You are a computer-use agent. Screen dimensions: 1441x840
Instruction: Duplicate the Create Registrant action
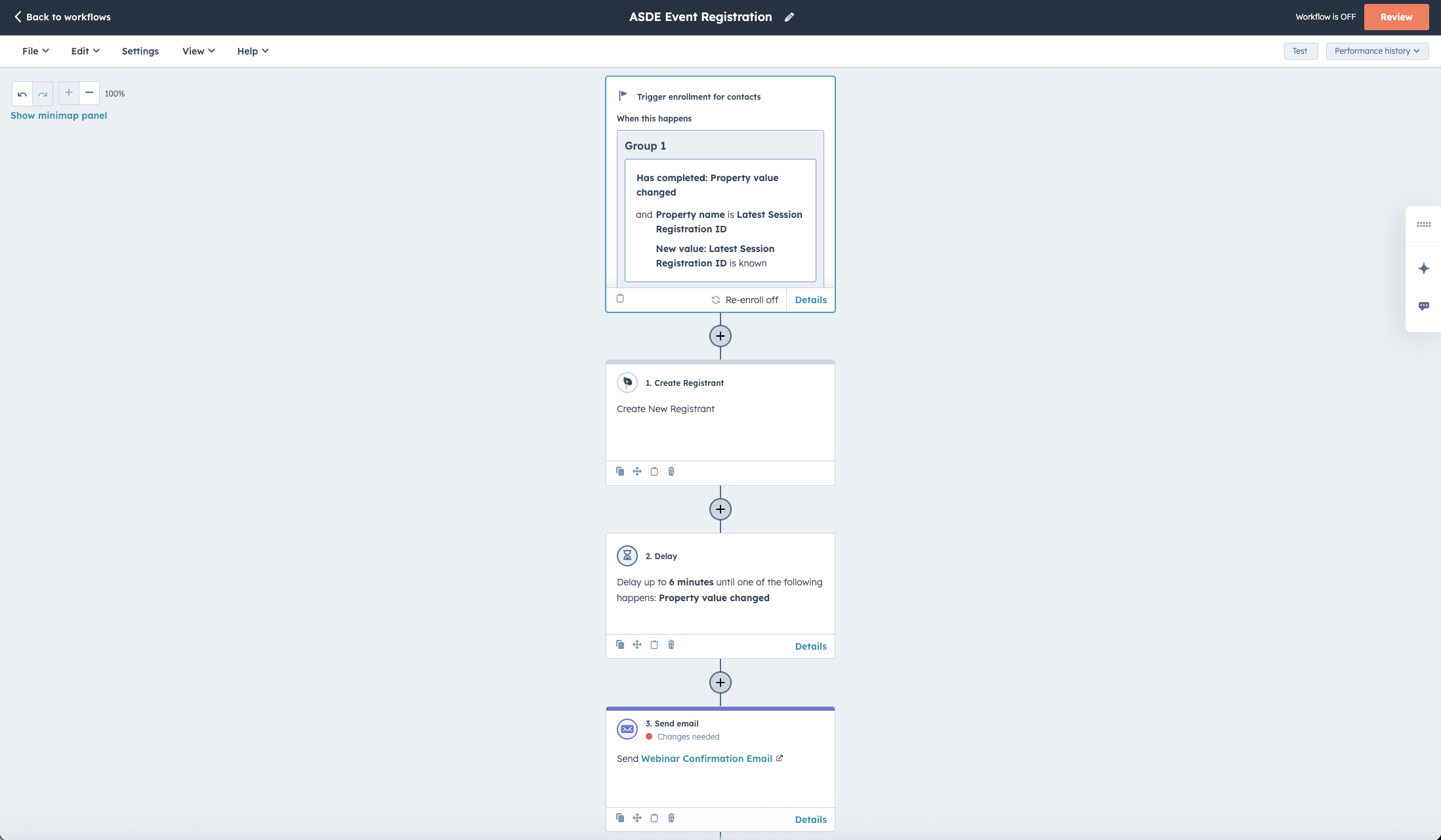(x=620, y=471)
